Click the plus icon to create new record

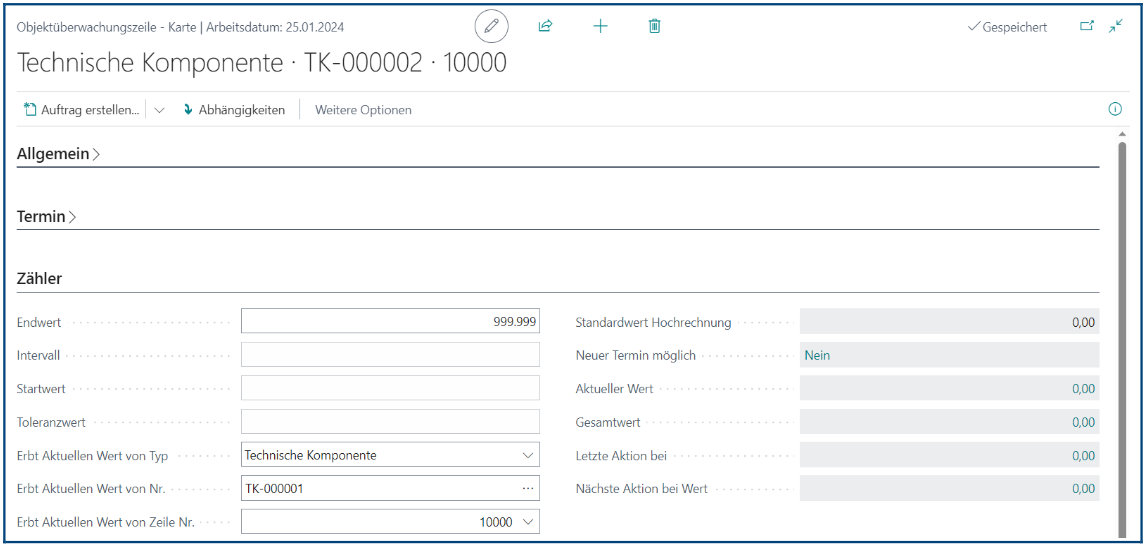[600, 26]
